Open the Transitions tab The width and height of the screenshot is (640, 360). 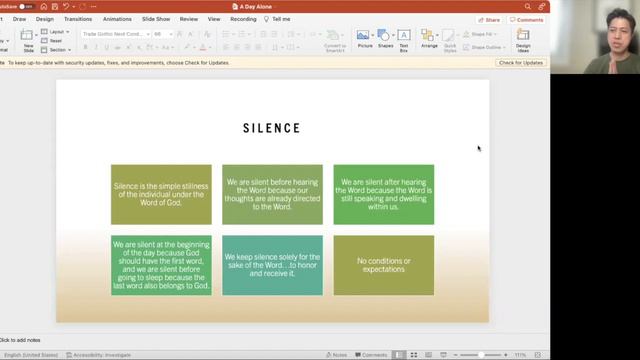(x=78, y=19)
